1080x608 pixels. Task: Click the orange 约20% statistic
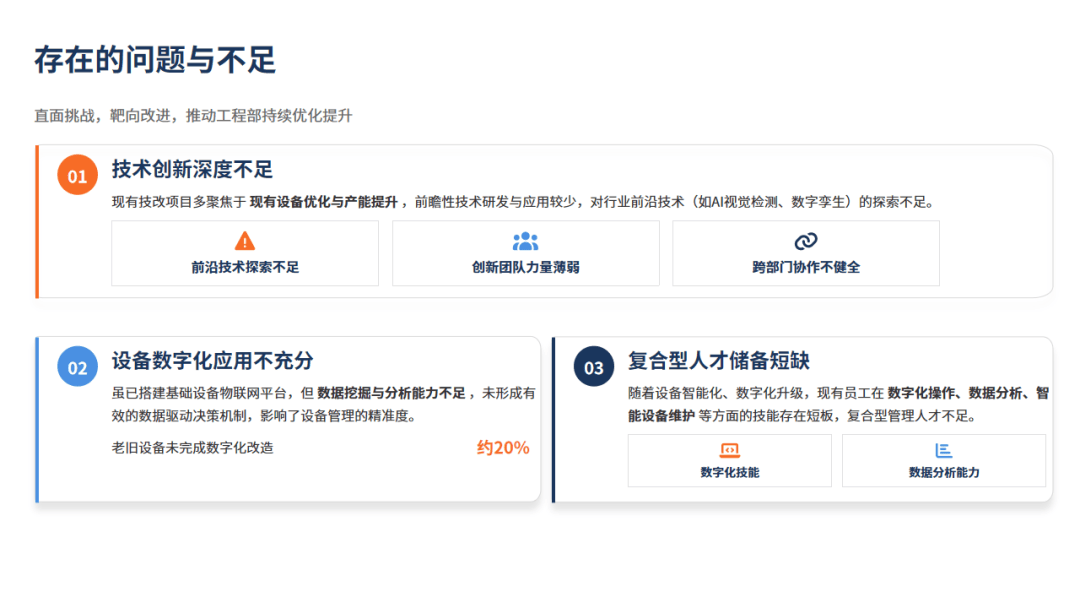point(503,448)
